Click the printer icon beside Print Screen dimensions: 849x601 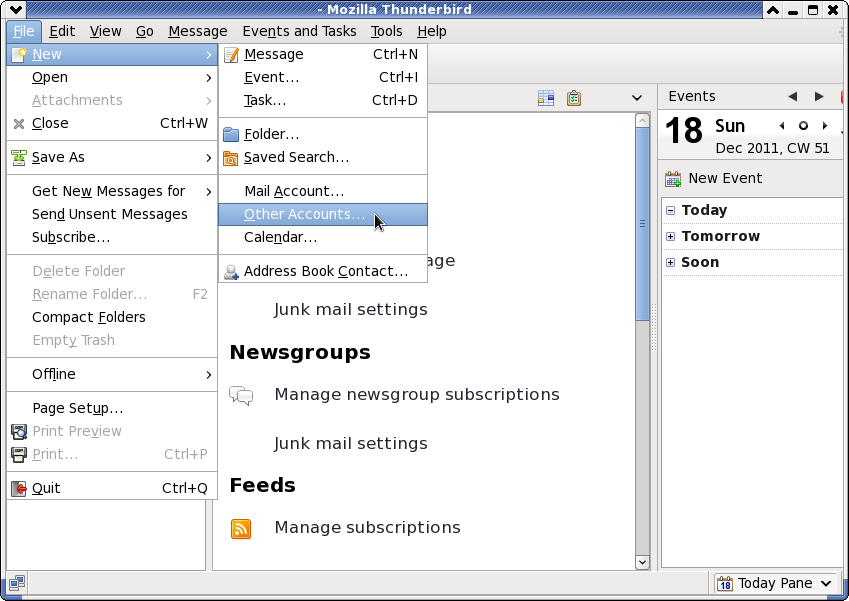(x=19, y=454)
